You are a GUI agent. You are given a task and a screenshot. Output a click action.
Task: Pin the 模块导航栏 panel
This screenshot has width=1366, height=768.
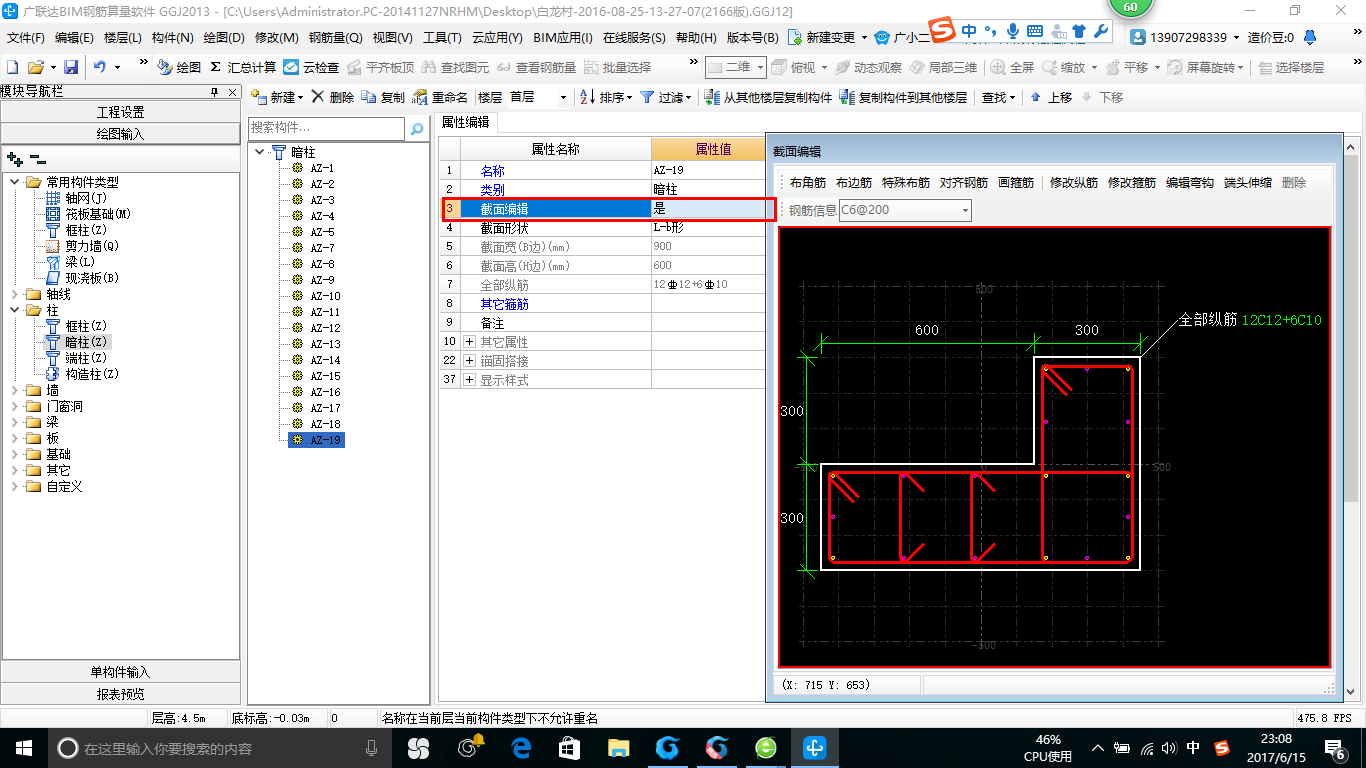214,92
